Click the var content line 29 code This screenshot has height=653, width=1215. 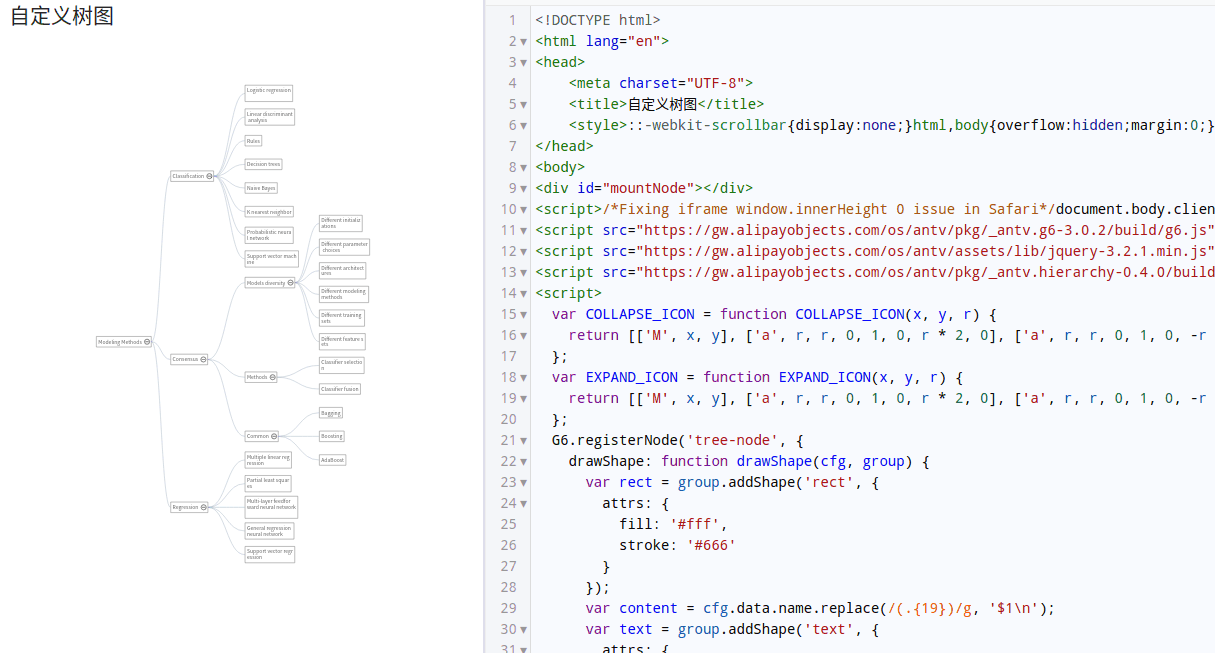point(820,609)
